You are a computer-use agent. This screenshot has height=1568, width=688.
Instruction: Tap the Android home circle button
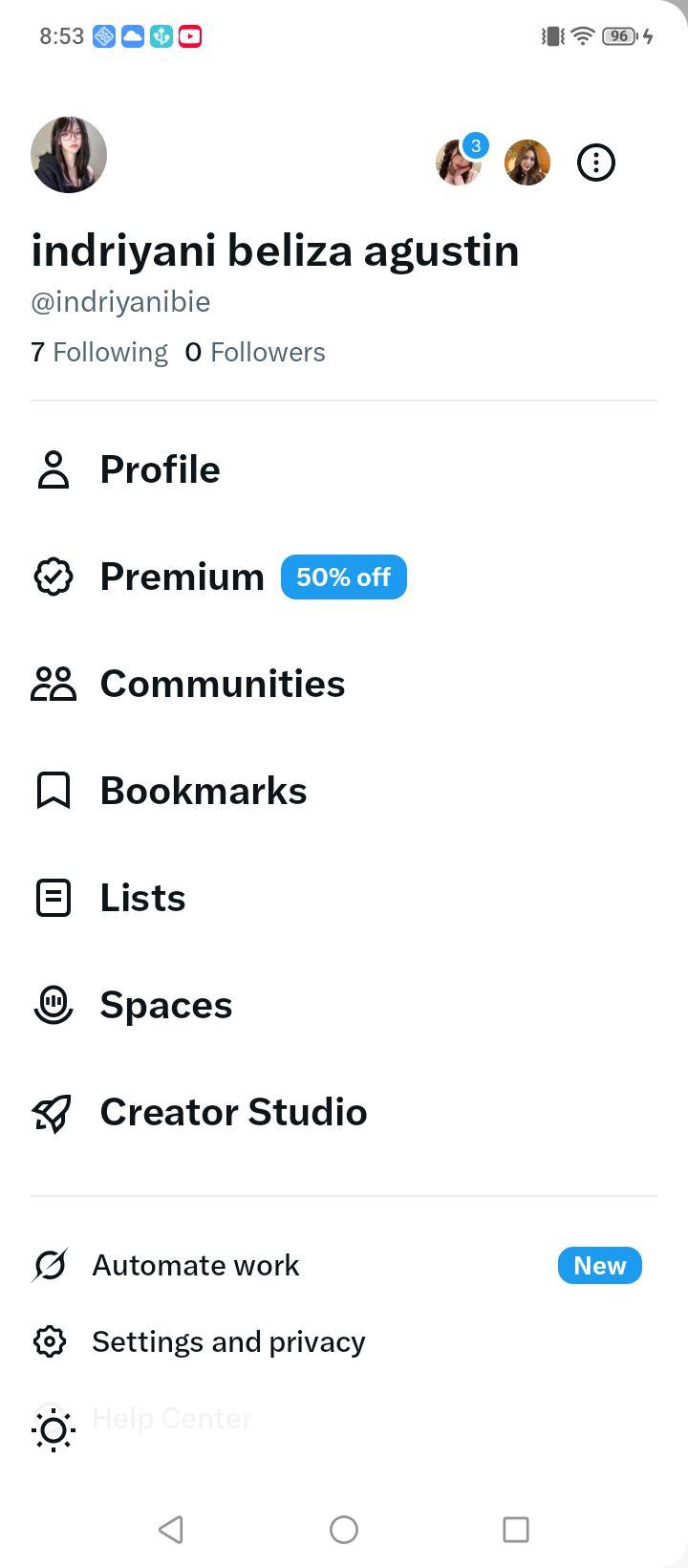344,1529
